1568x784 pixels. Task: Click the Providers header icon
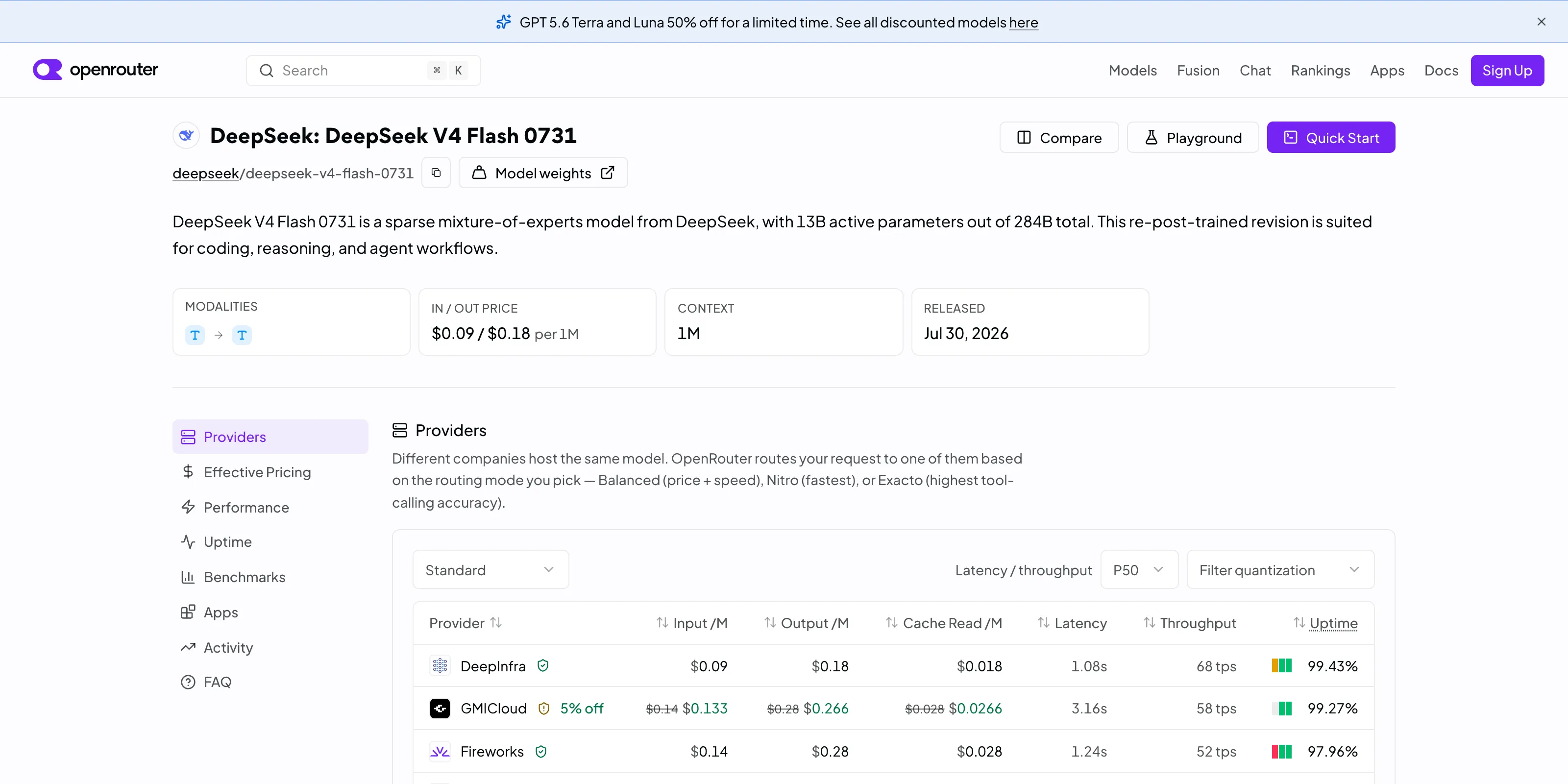399,430
